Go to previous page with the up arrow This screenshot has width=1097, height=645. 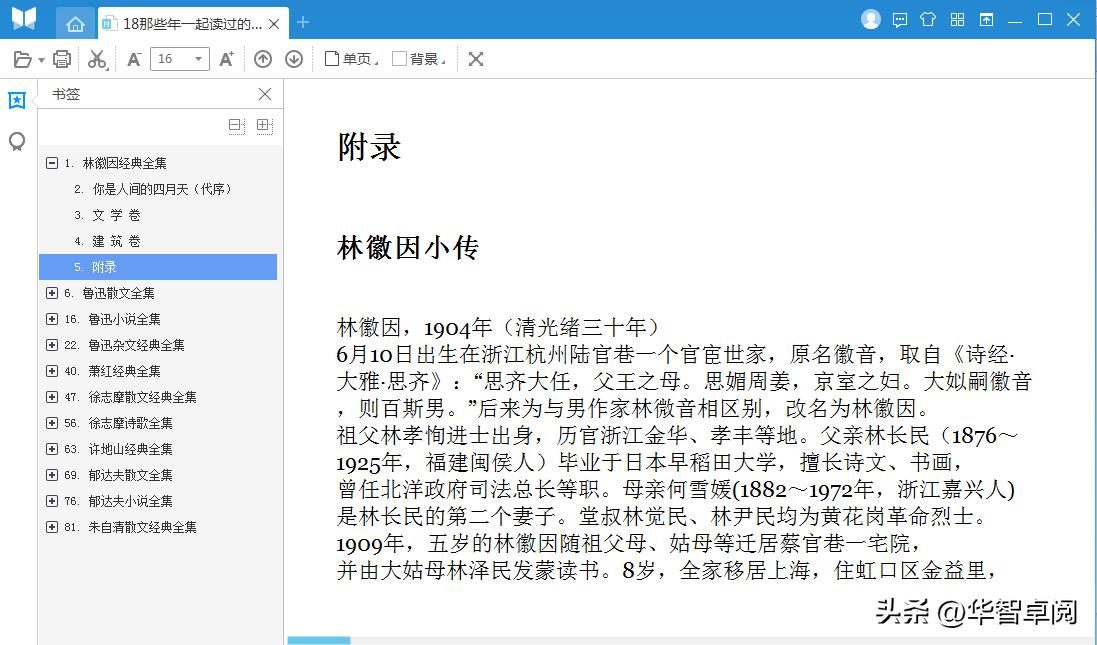pyautogui.click(x=262, y=59)
